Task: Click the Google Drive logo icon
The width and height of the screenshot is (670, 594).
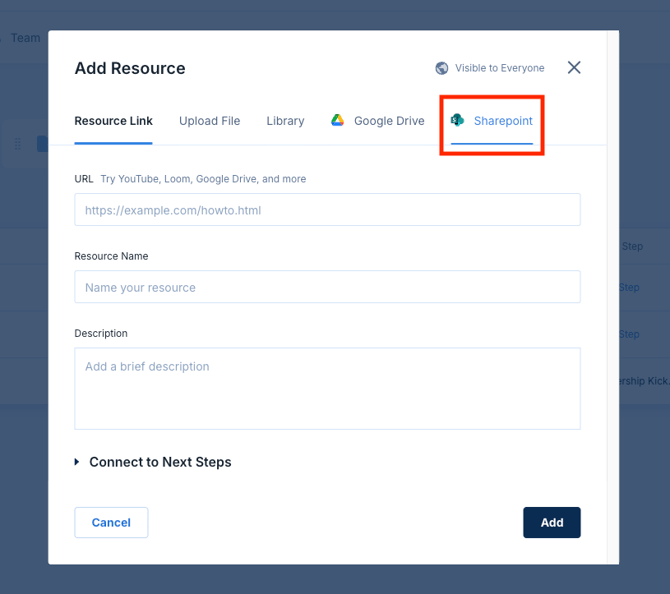Action: [338, 121]
